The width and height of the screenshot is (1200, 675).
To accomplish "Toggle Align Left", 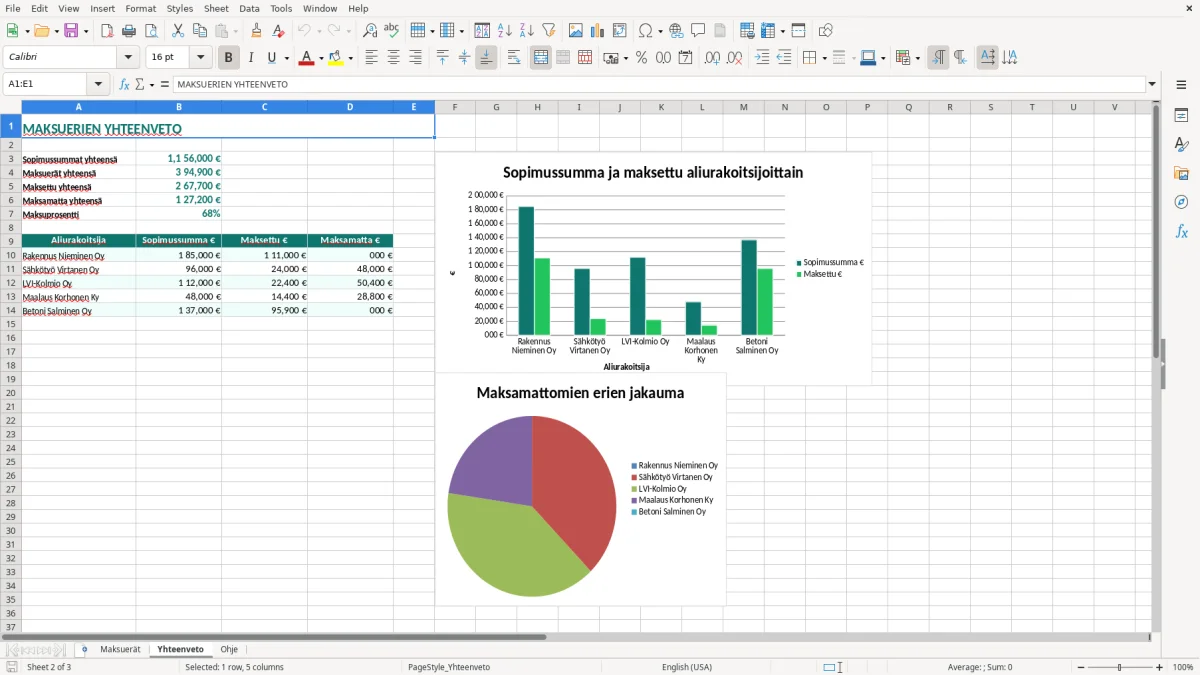I will (372, 58).
